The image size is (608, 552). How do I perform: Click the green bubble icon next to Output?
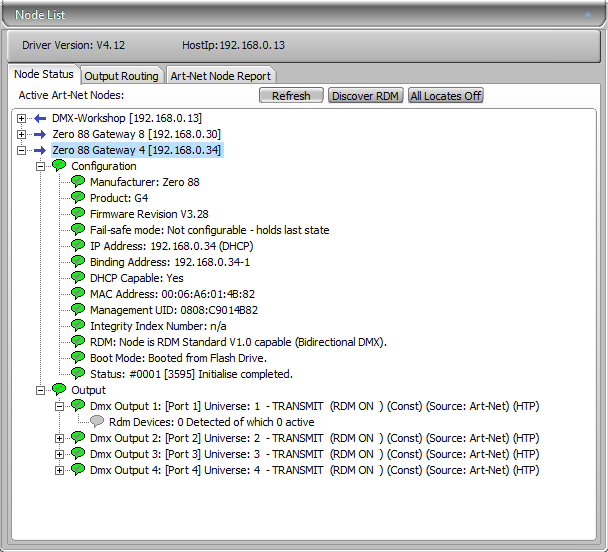click(x=59, y=389)
